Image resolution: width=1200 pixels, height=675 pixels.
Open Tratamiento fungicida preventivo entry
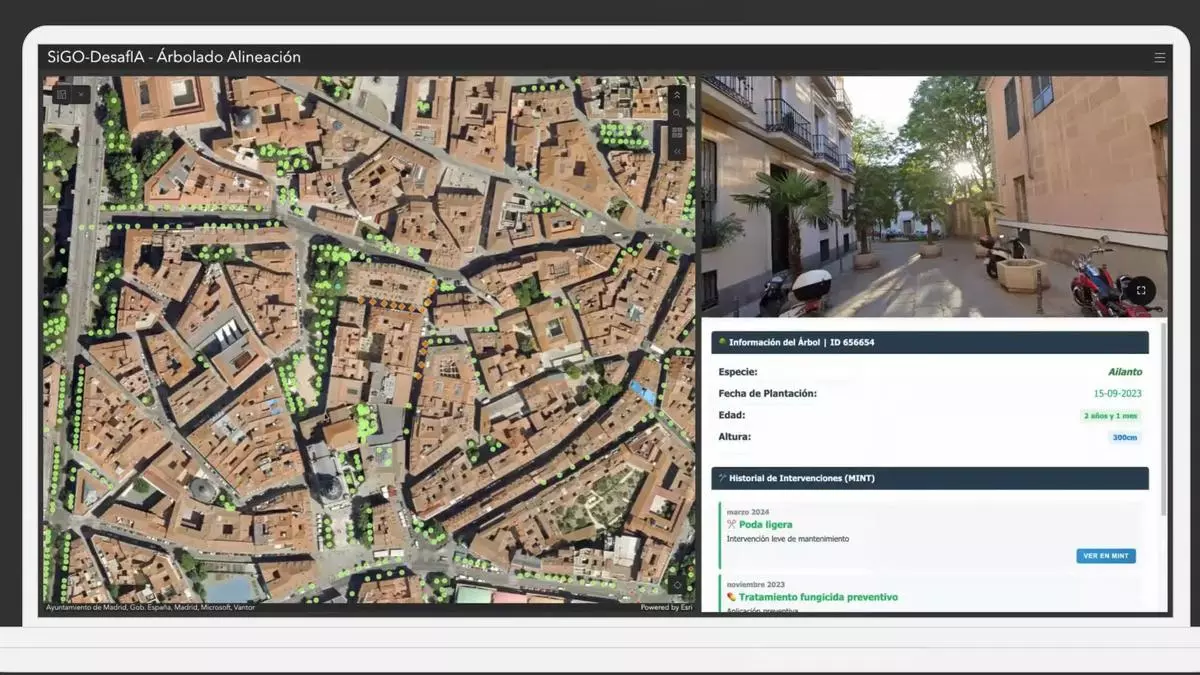(818, 597)
